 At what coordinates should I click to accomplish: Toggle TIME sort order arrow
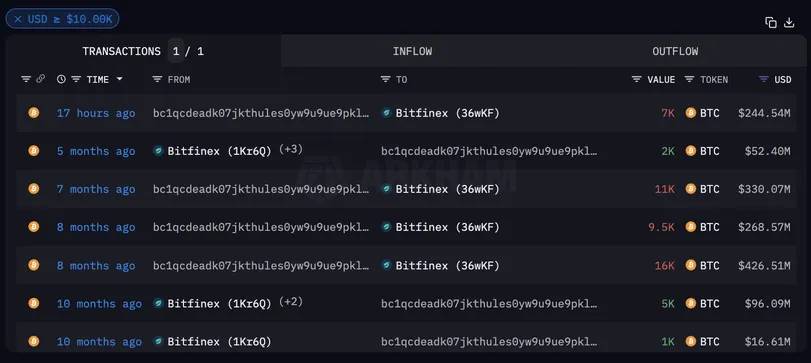click(x=119, y=80)
